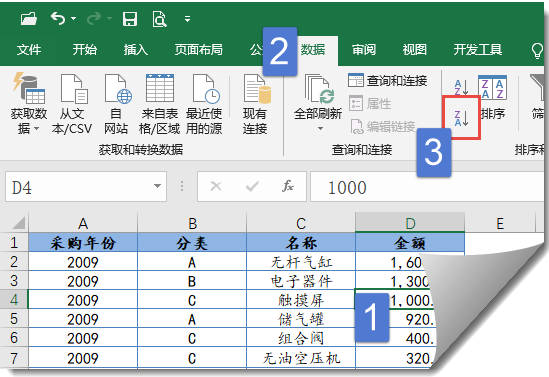Confirm the entry with the checkmark formula bar icon
Image resolution: width=549 pixels, height=377 pixels.
point(252,186)
